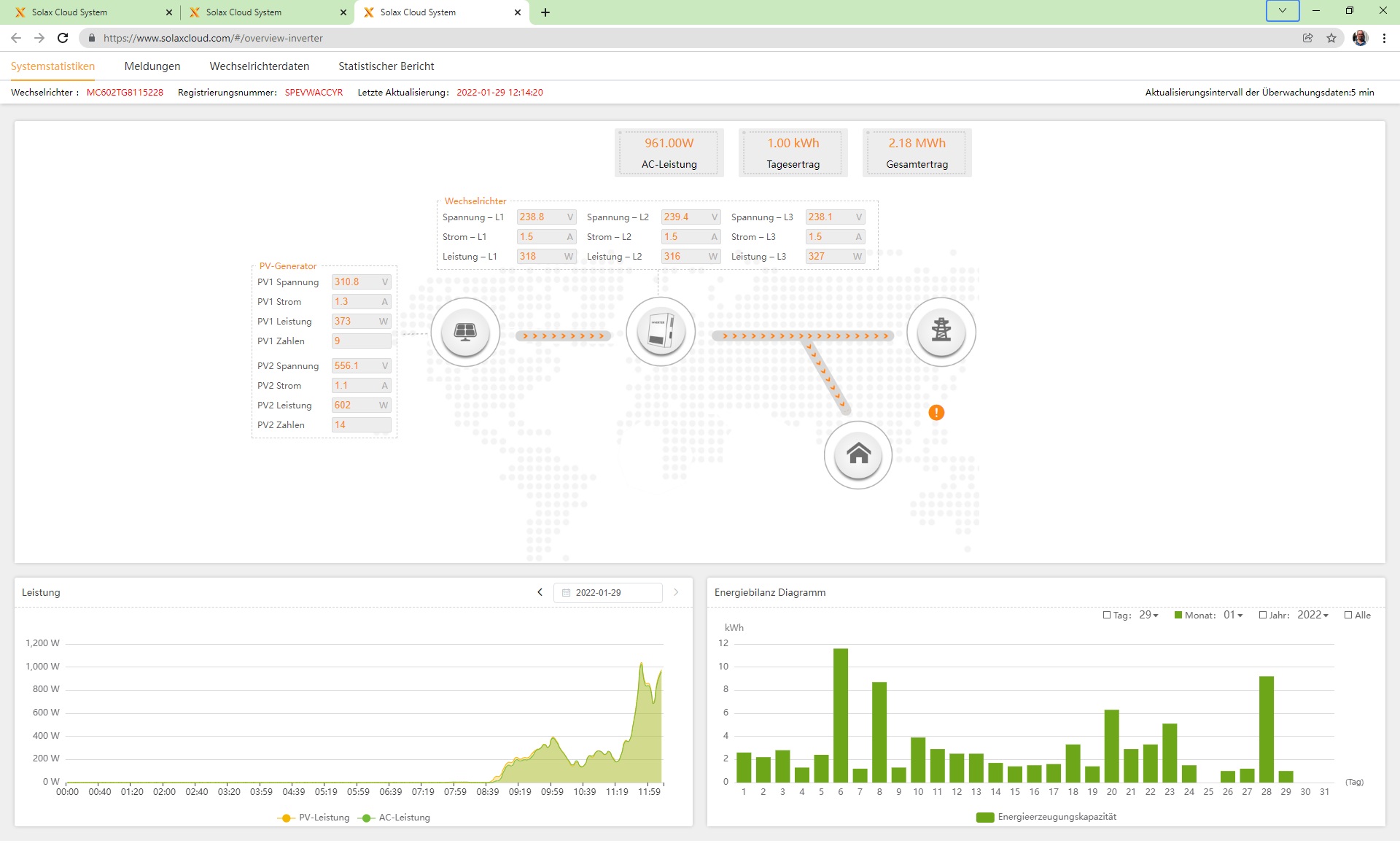The image size is (1400, 846).
Task: Enable the Tag checkbox
Action: 1107,615
